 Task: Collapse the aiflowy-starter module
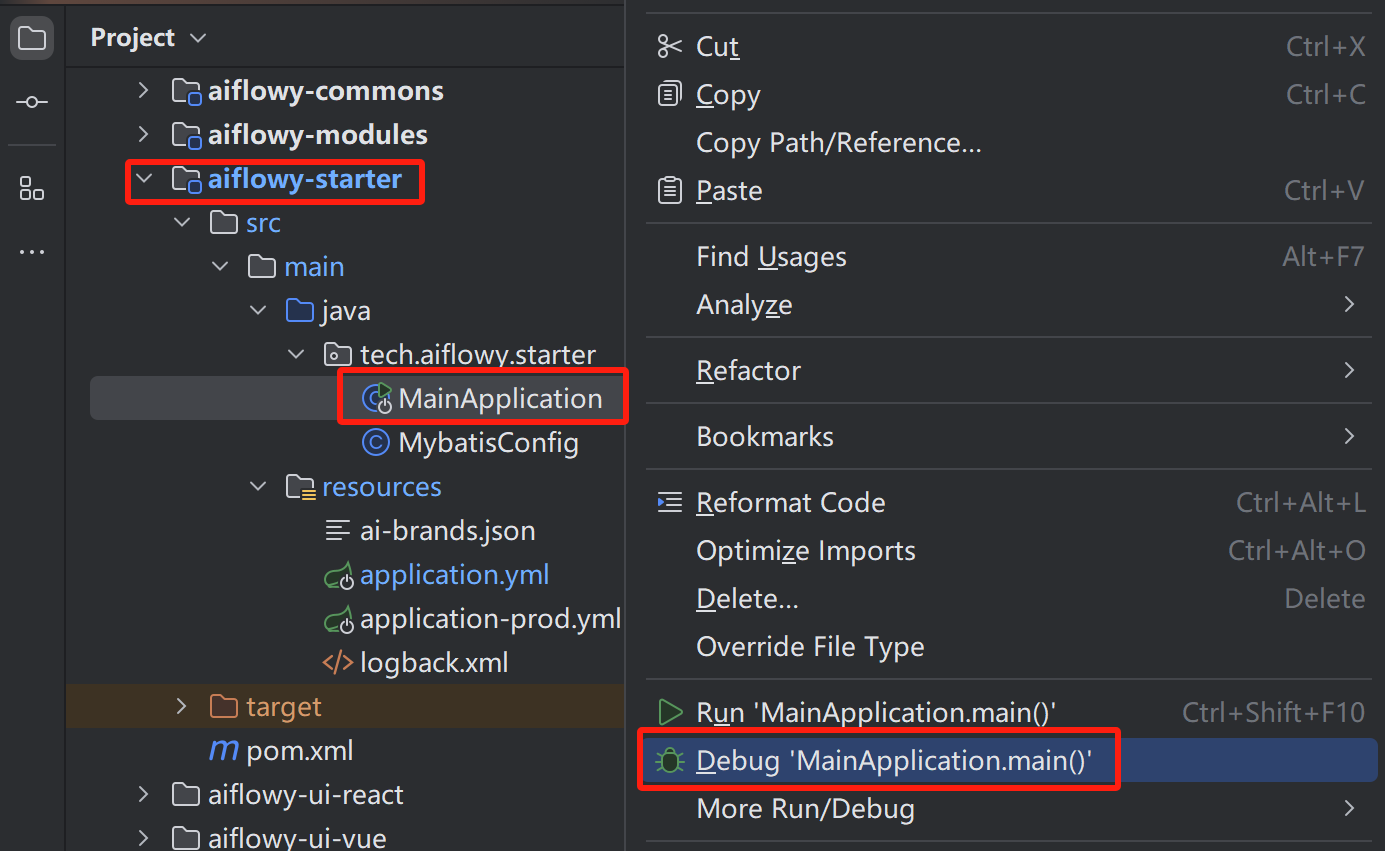143,179
